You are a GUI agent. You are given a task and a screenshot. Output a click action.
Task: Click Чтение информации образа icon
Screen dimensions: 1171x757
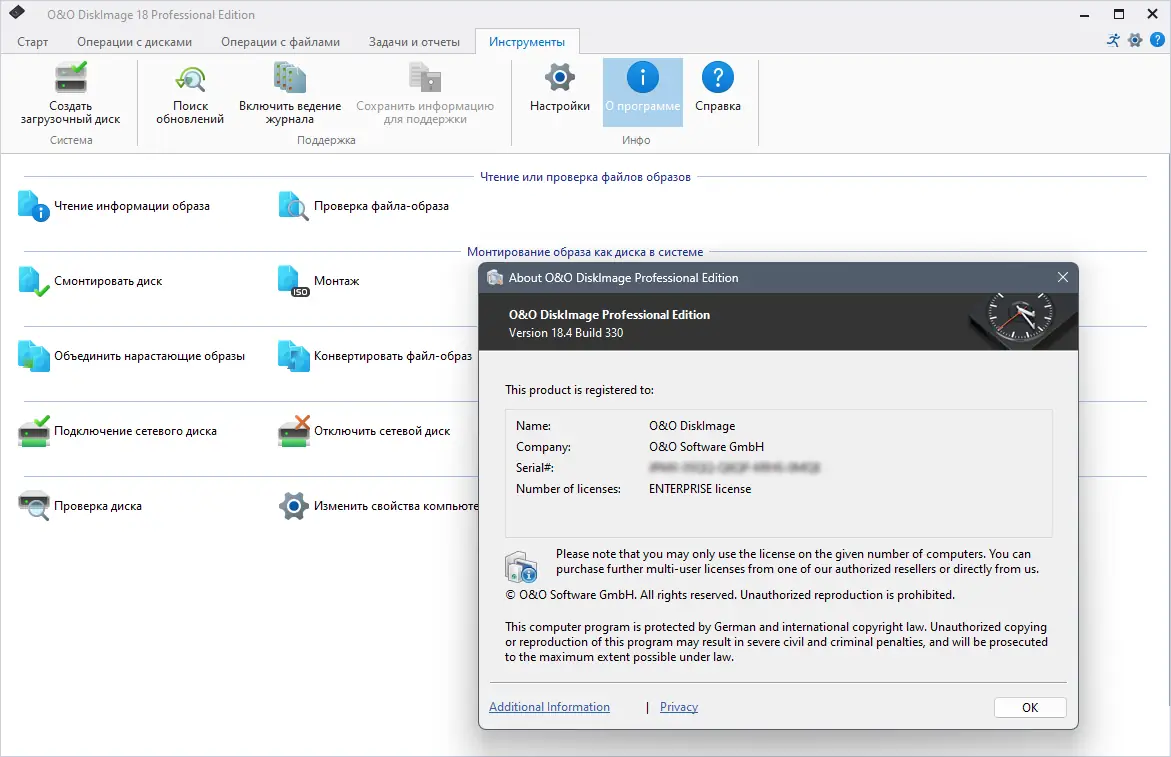pyautogui.click(x=34, y=206)
